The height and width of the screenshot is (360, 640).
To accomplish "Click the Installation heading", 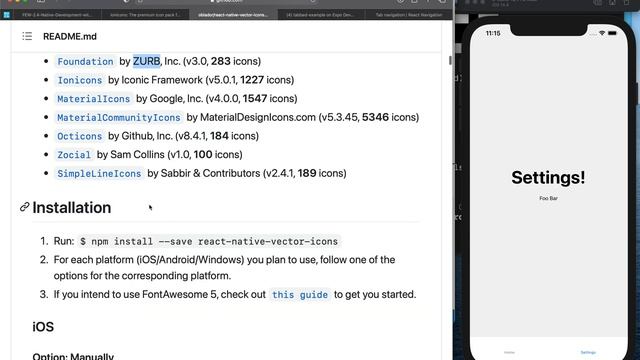I will click(x=72, y=207).
